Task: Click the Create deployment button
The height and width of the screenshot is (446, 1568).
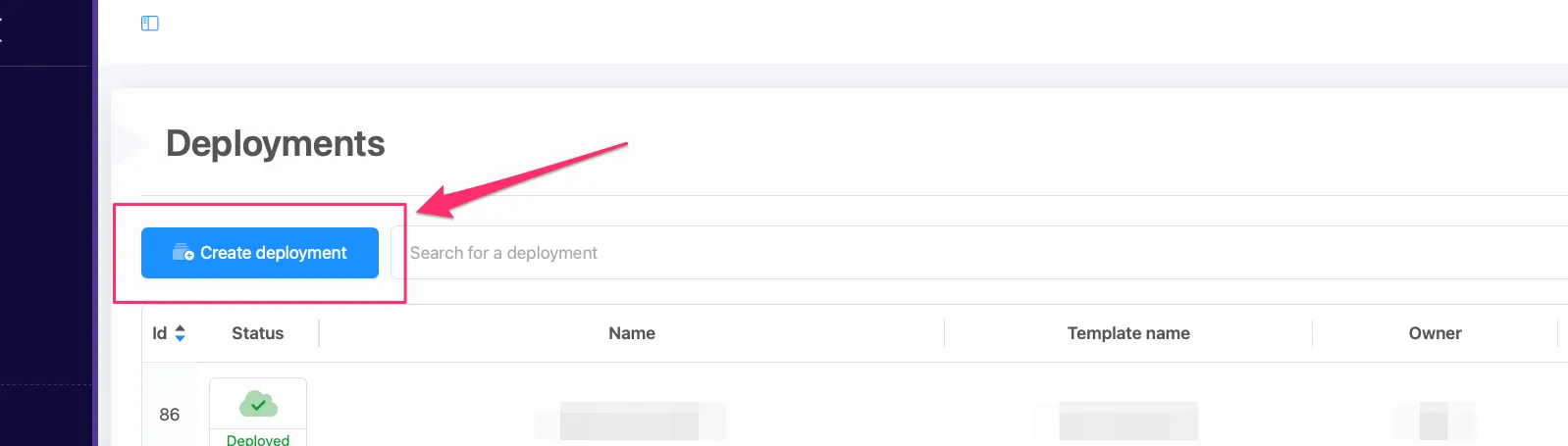Action: point(260,253)
